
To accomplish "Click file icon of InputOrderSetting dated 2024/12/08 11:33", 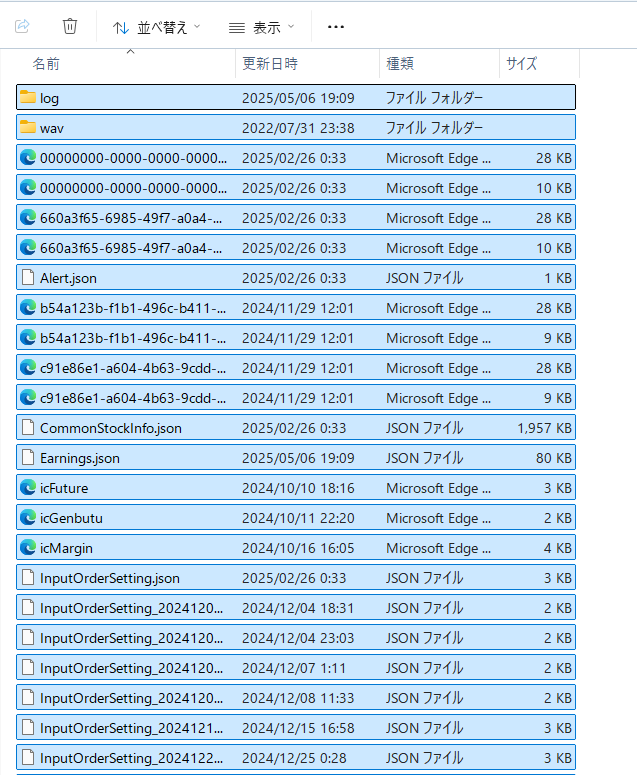I will [x=28, y=698].
